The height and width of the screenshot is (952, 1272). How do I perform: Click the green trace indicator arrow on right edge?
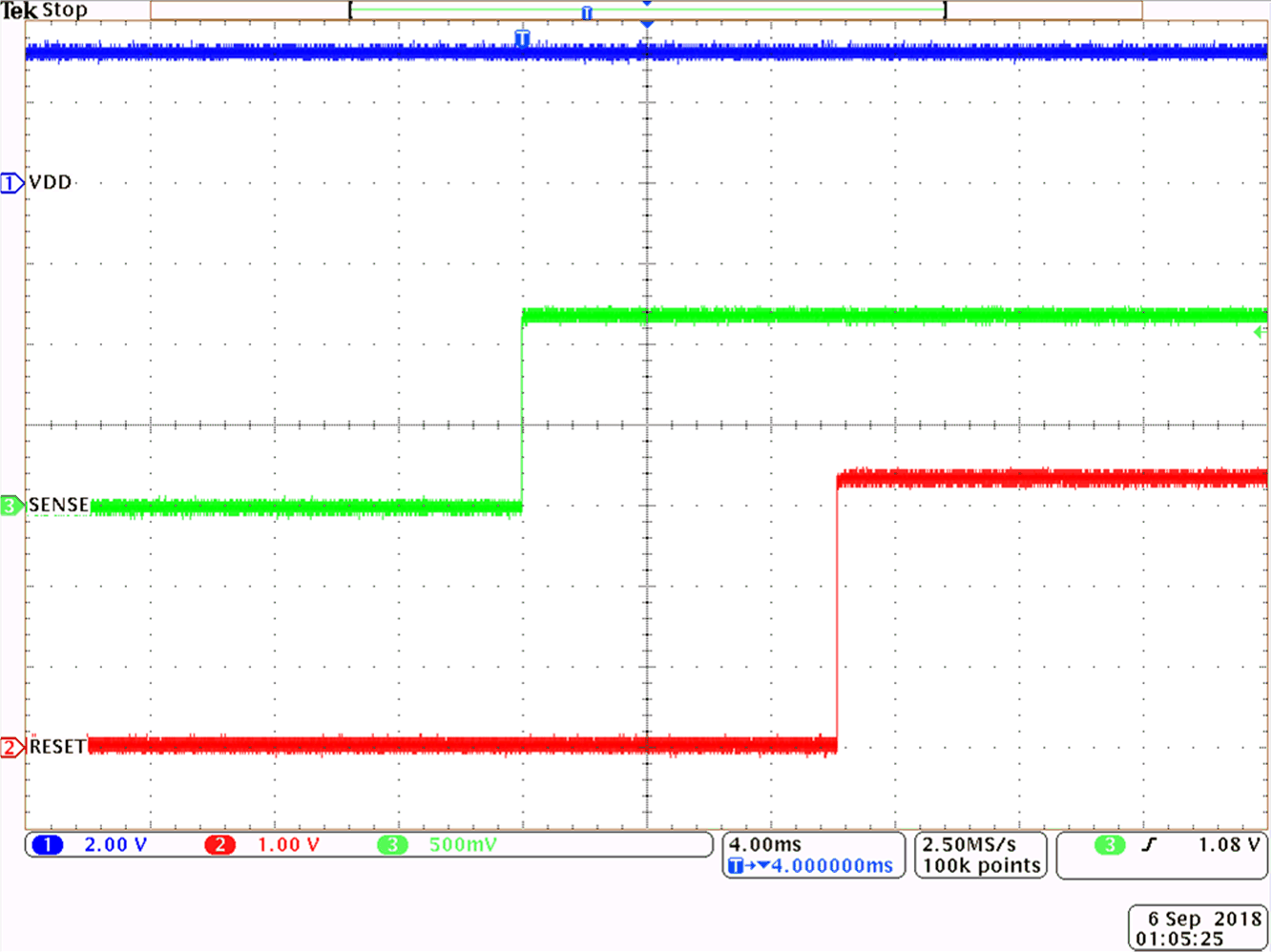(1260, 331)
